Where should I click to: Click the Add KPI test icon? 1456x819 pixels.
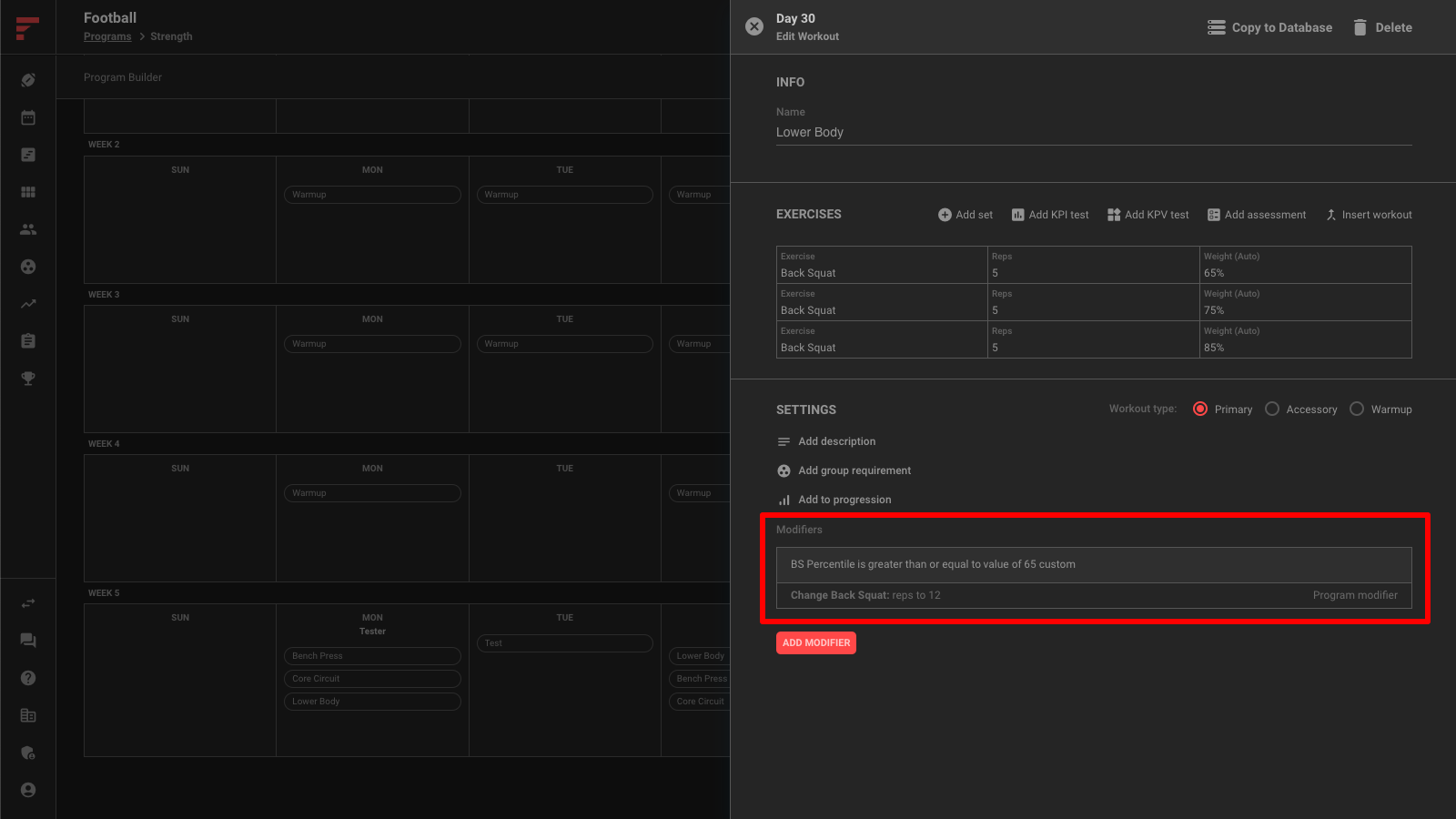pyautogui.click(x=1017, y=215)
